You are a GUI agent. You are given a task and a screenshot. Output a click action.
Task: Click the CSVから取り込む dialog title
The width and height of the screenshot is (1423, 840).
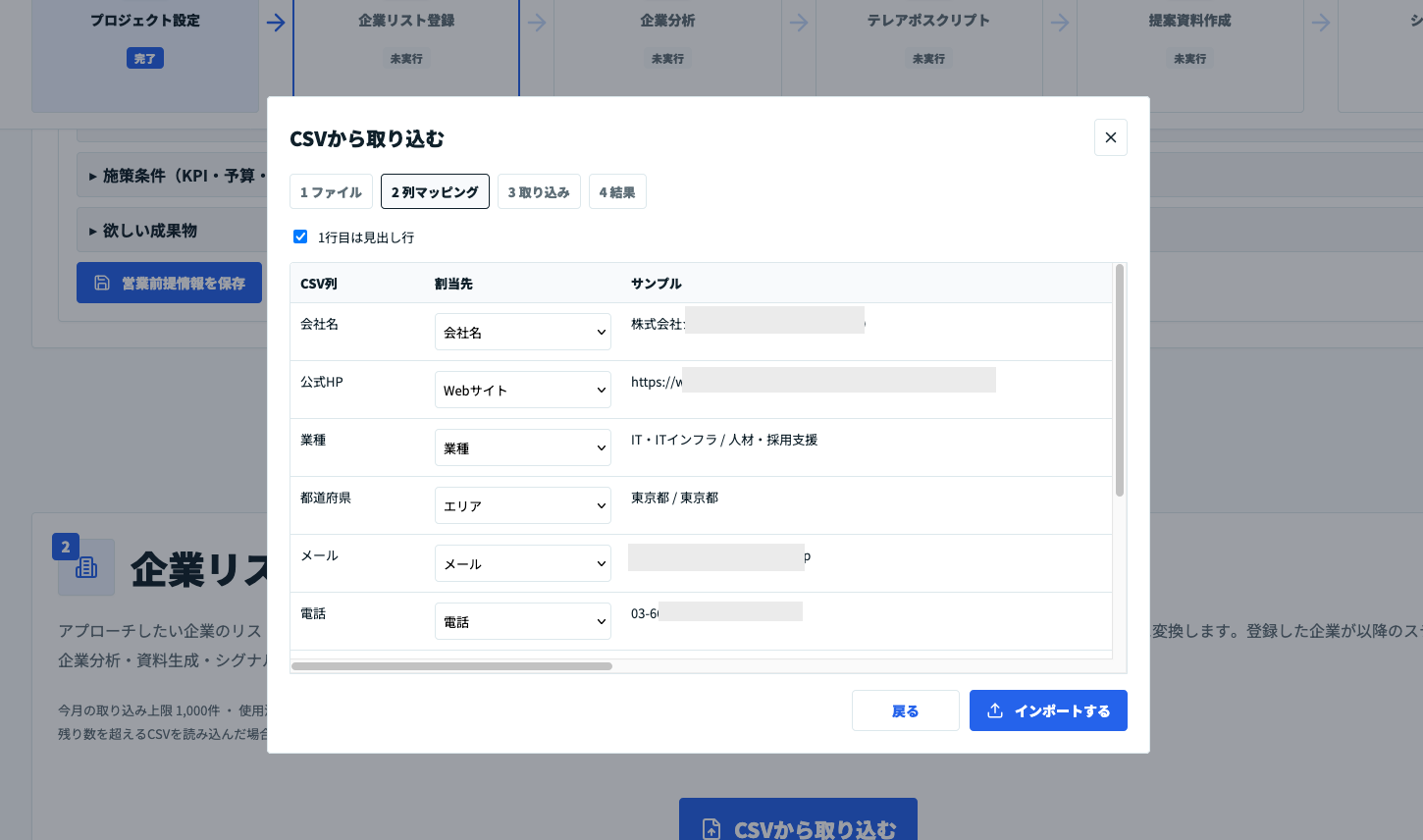click(367, 138)
